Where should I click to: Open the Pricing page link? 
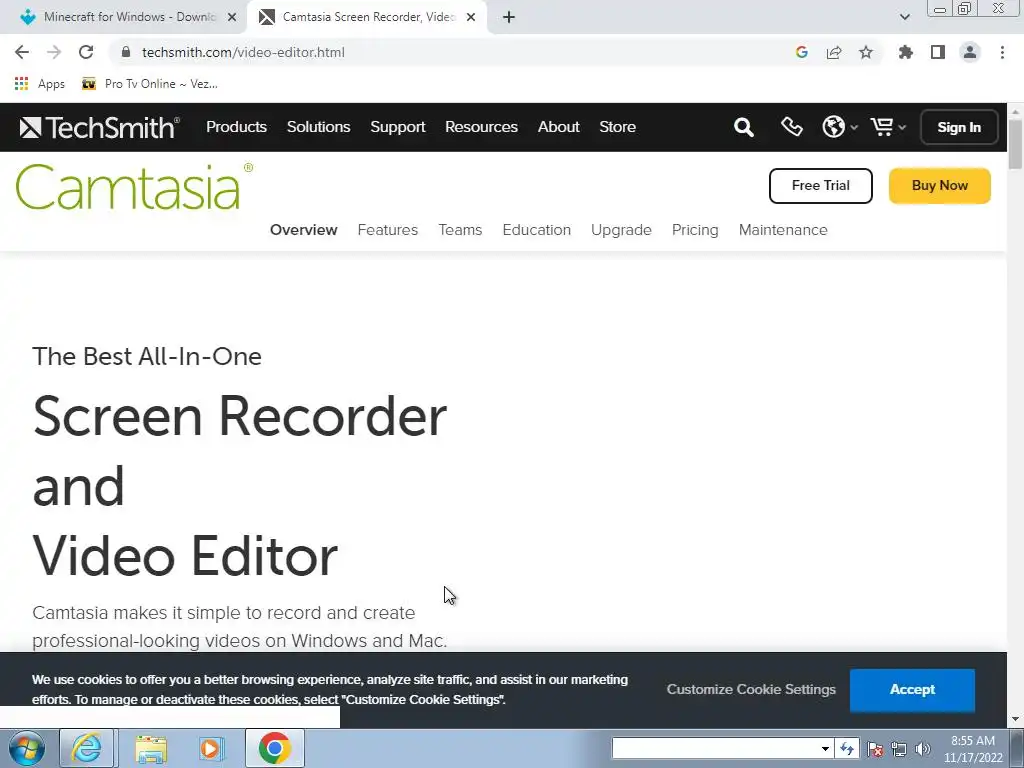pyautogui.click(x=695, y=230)
